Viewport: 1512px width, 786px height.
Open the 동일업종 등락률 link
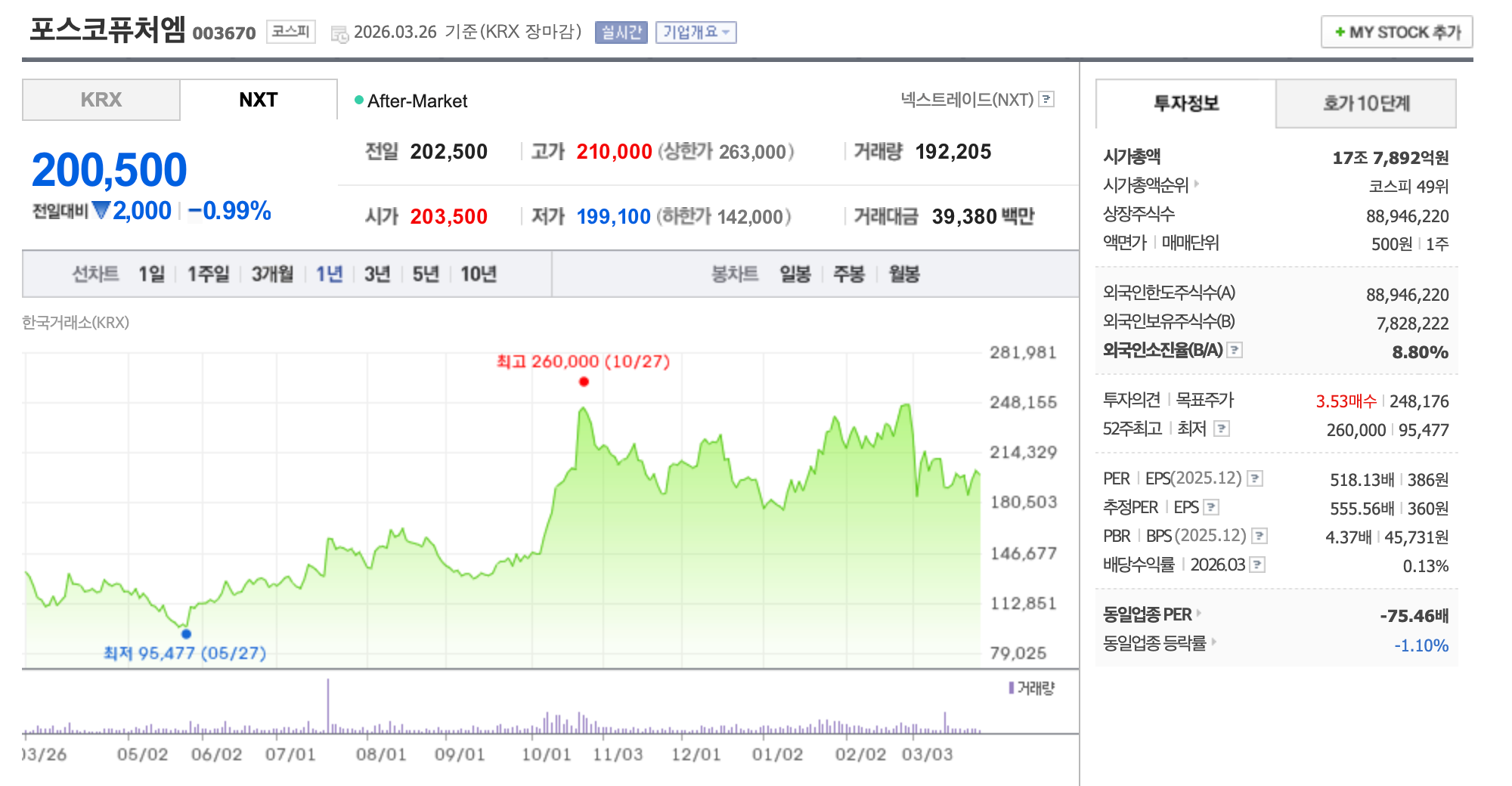1154,643
